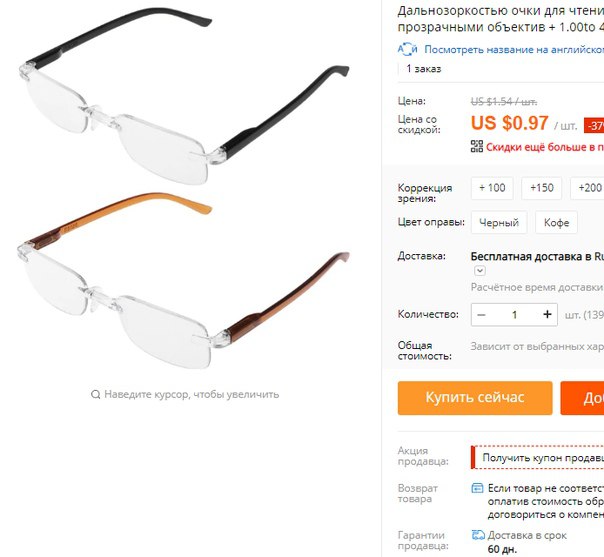604x557 pixels.
Task: Click the quantity input field
Action: point(514,315)
